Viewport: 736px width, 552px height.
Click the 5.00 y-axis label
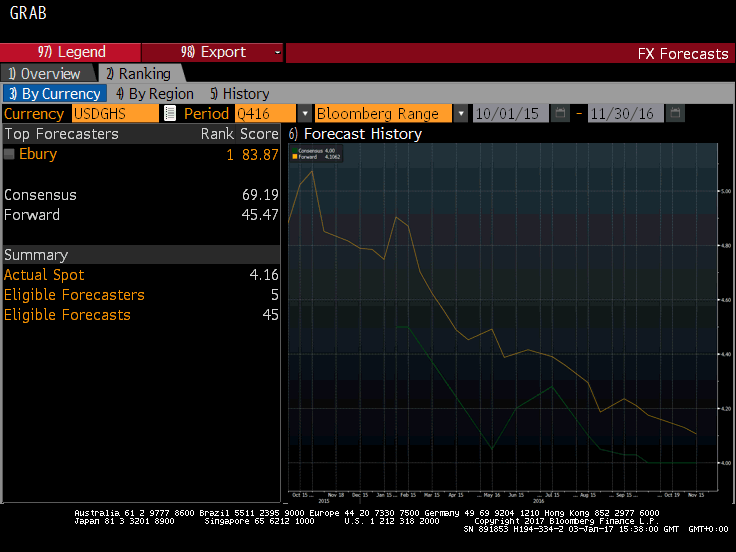point(726,191)
